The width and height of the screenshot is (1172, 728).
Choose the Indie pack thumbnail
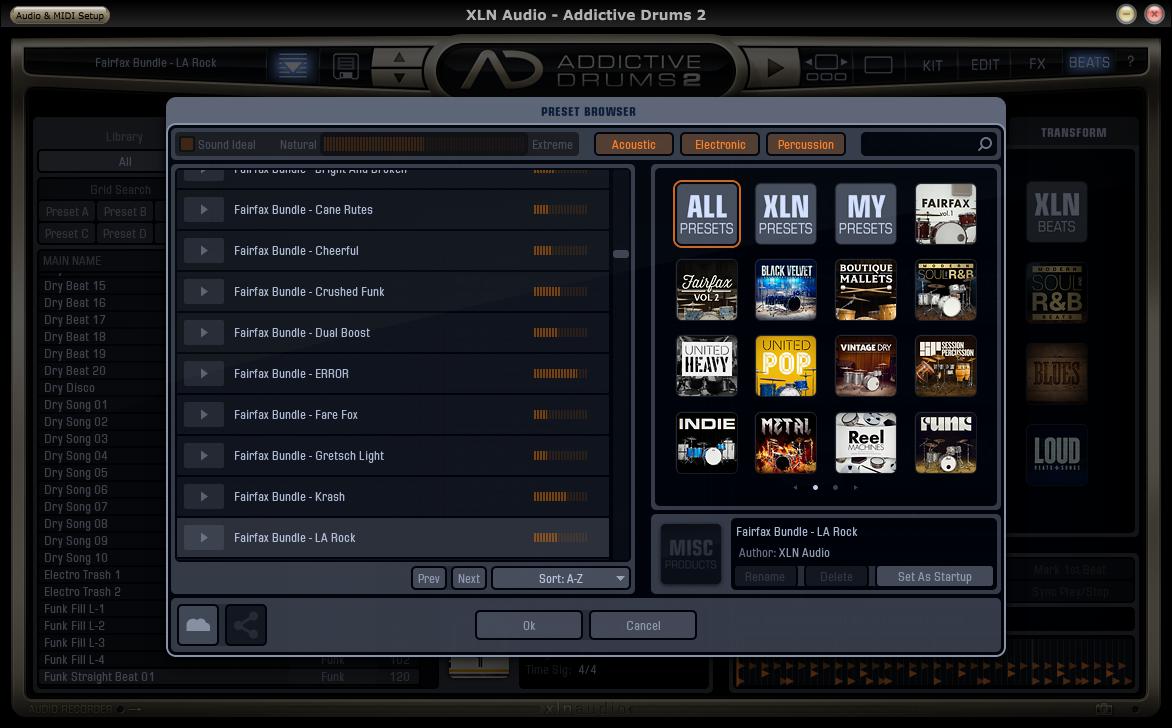pos(706,442)
